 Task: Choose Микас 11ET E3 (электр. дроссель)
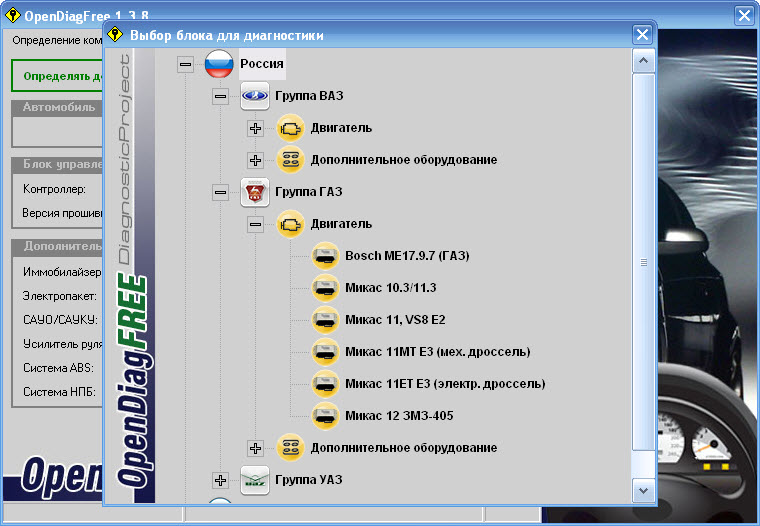445,384
